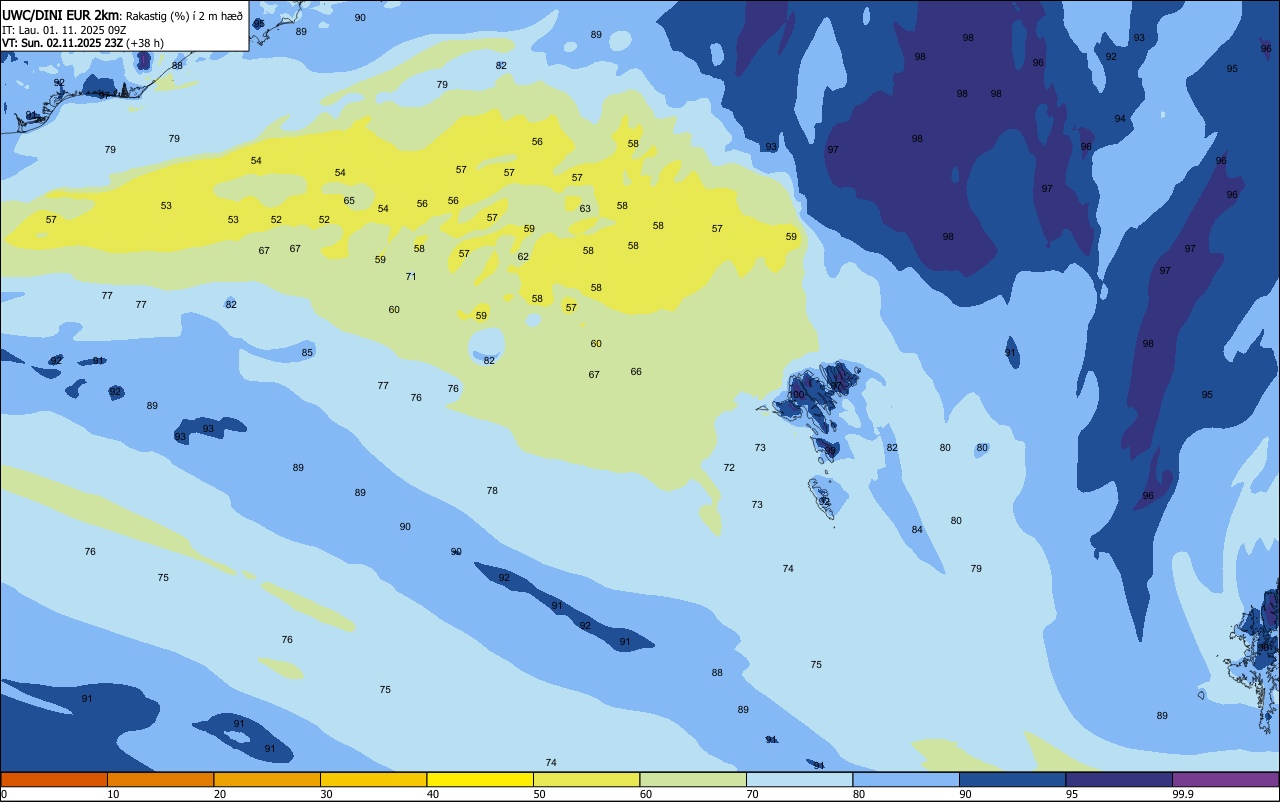Pick the 20–30 amber legend swatch

(x=267, y=779)
